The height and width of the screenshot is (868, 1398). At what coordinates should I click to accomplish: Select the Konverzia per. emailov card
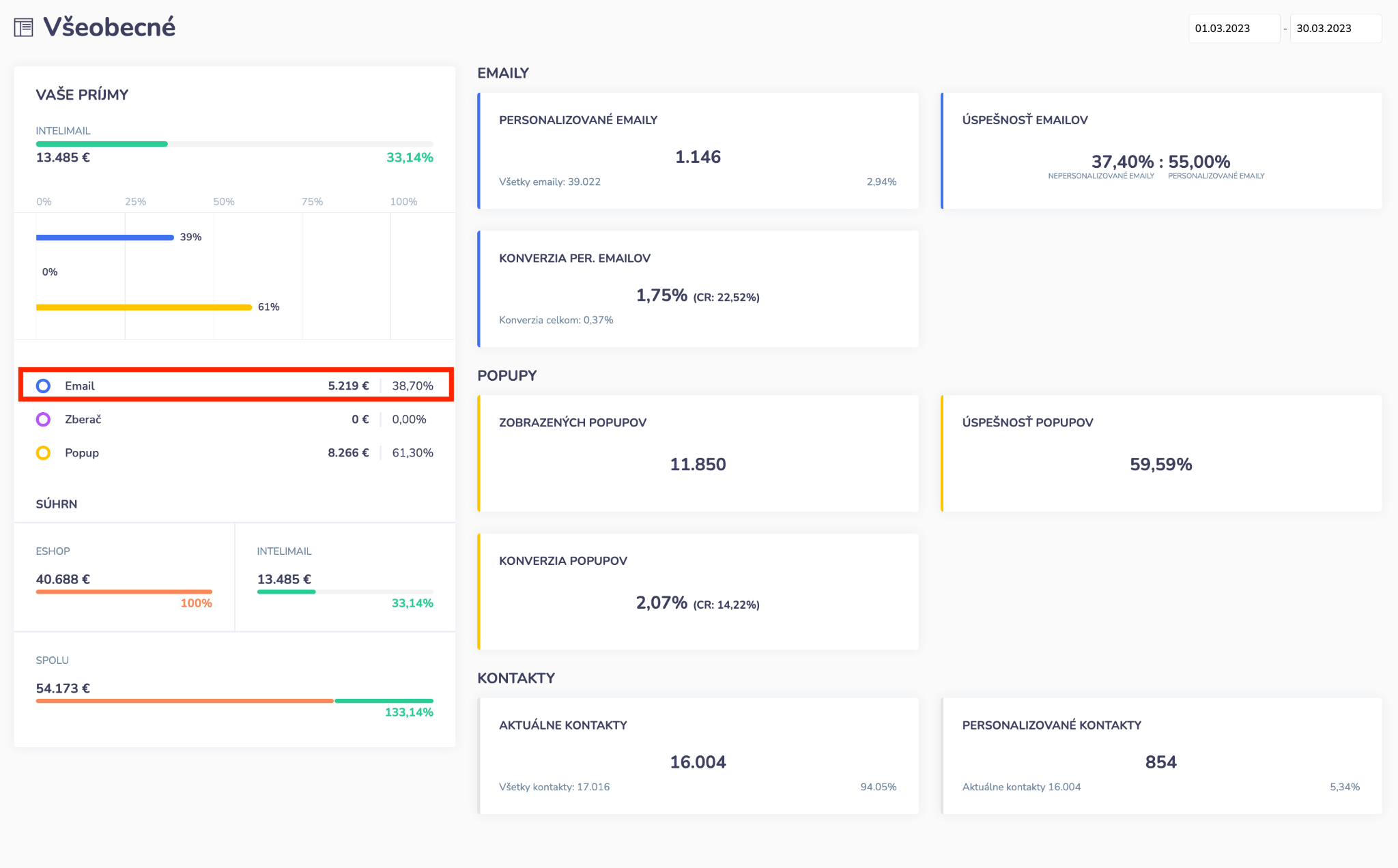tap(698, 289)
